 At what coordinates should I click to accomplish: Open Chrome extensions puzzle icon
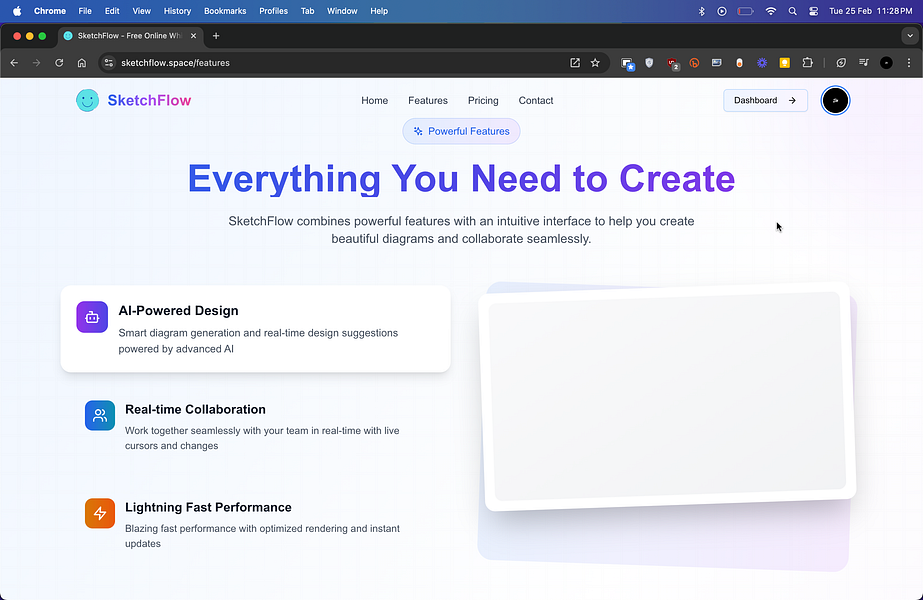pyautogui.click(x=808, y=63)
